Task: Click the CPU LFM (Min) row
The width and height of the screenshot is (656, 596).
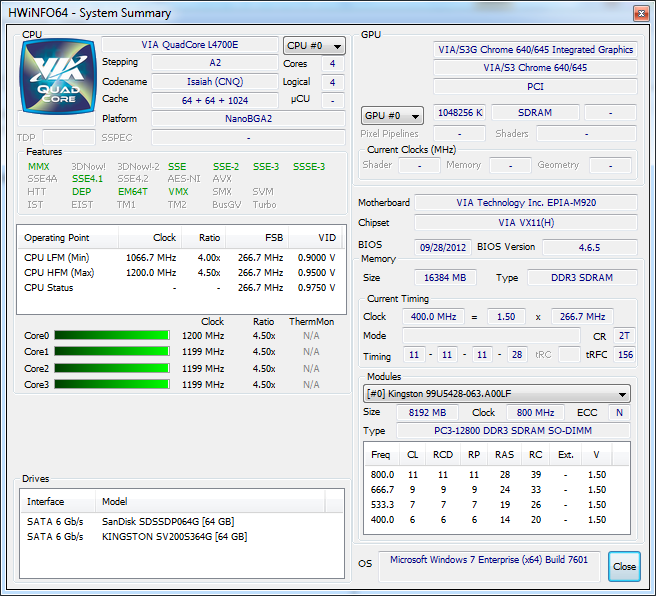Action: [x=180, y=258]
